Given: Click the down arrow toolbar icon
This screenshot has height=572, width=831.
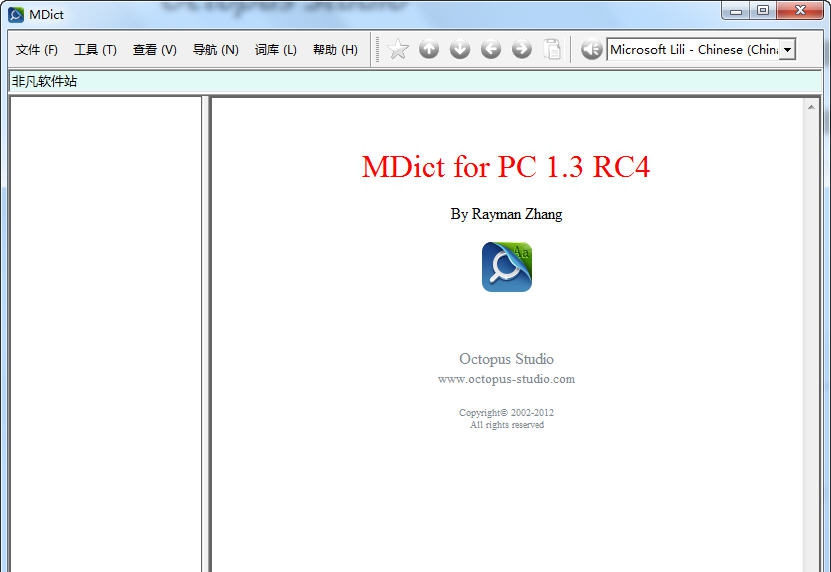Looking at the screenshot, I should coord(459,49).
